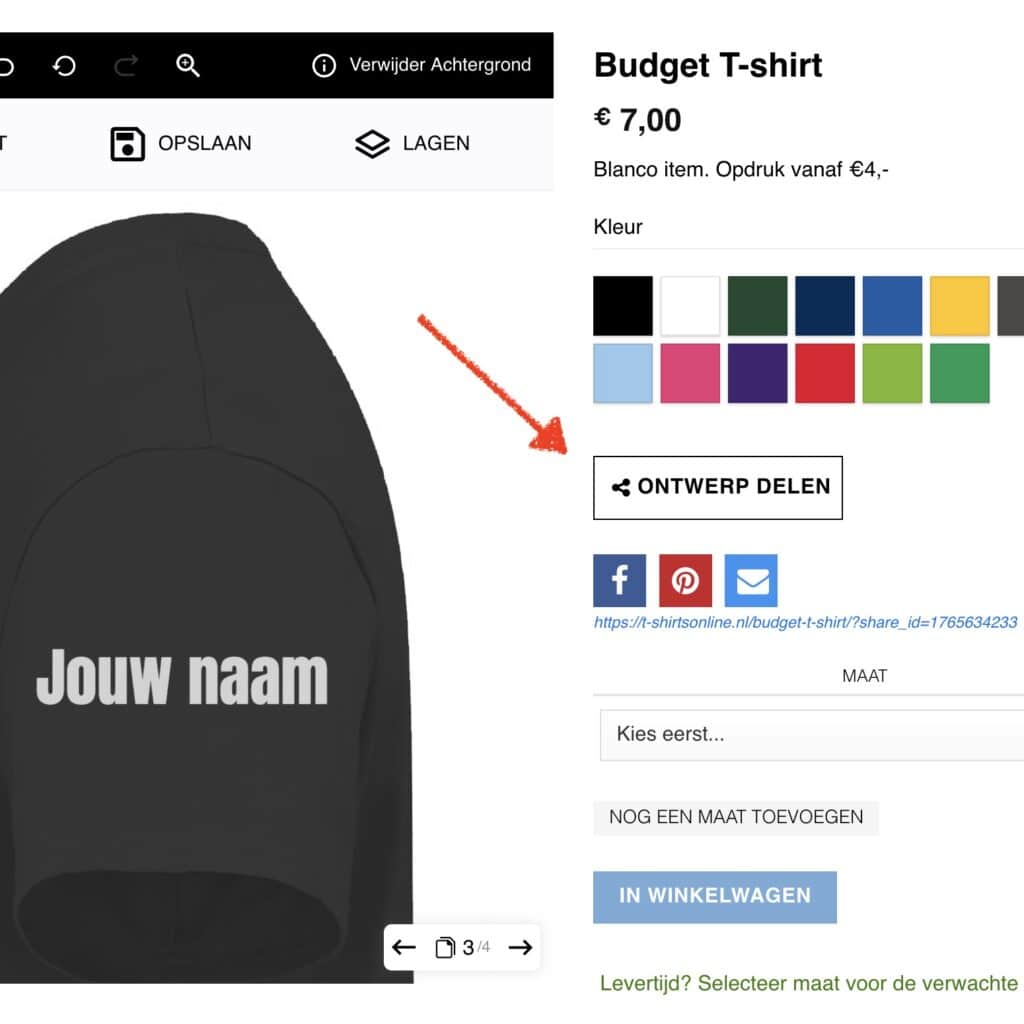This screenshot has height=1024, width=1024.
Task: Pick the dark green color swatch
Action: click(x=758, y=306)
